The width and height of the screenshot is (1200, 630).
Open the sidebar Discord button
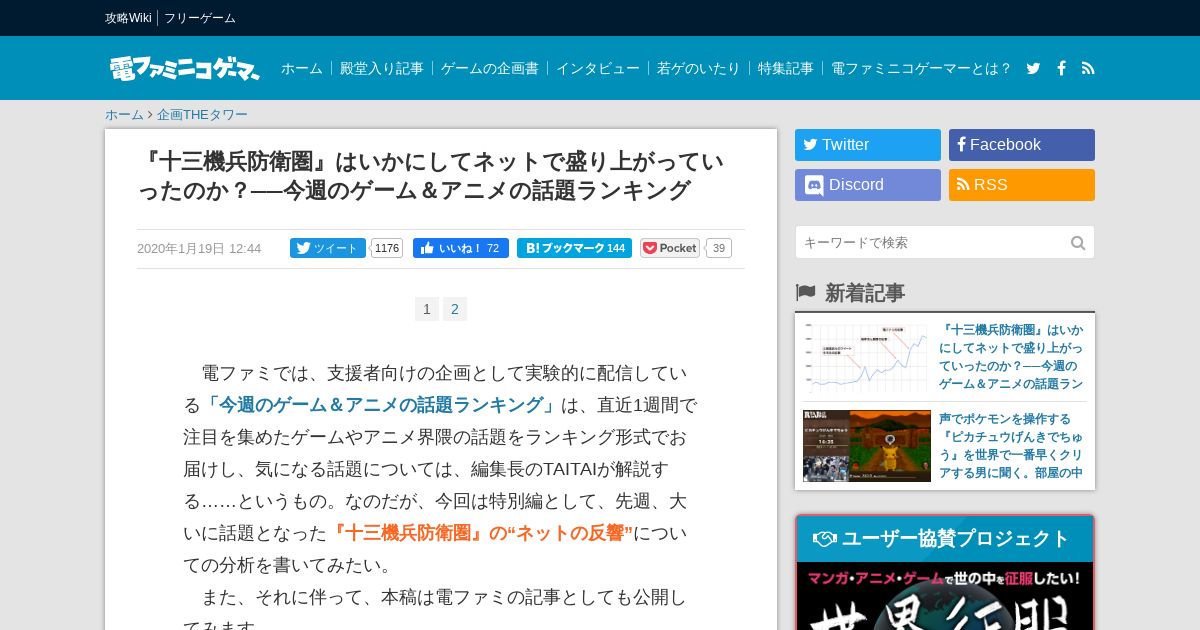[868, 185]
